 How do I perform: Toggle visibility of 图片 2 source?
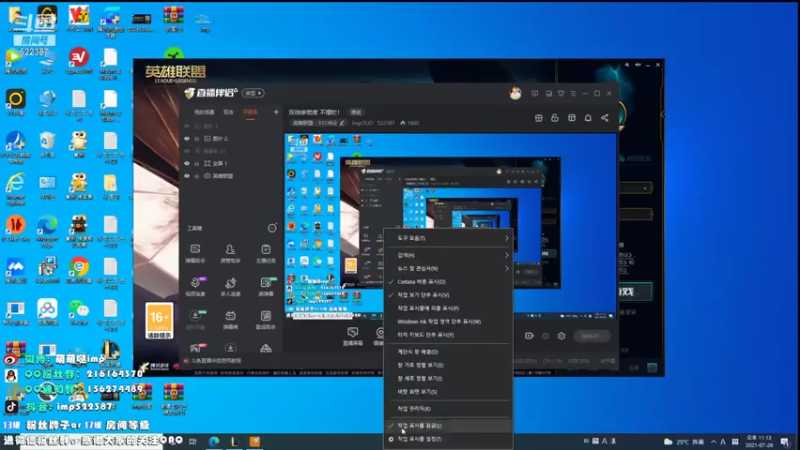coord(187,139)
